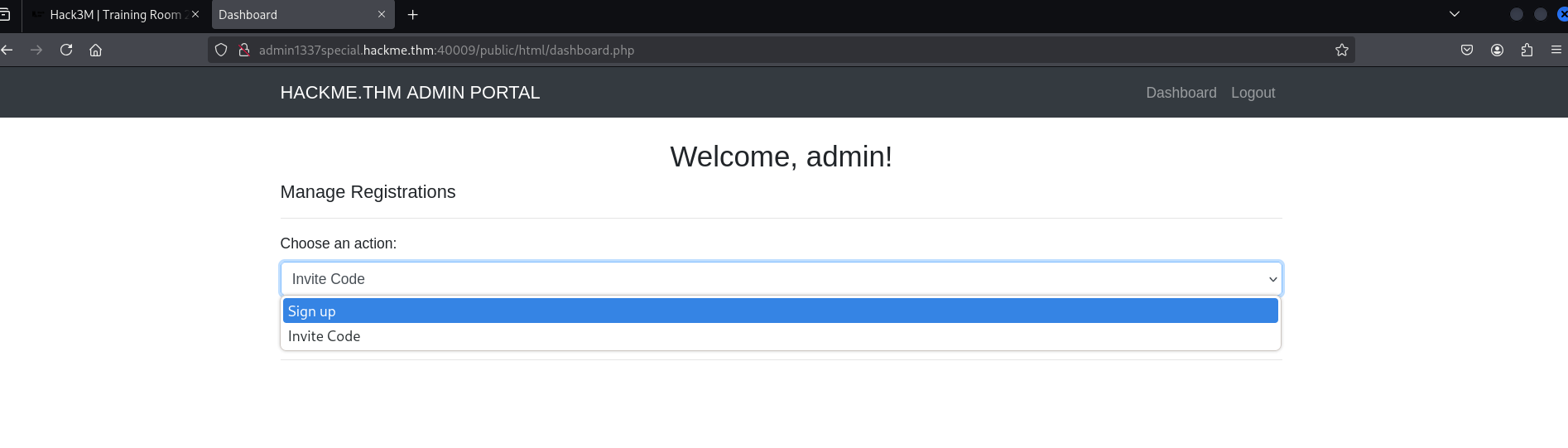The image size is (1568, 448).
Task: Click the Logout link
Action: click(x=1253, y=93)
